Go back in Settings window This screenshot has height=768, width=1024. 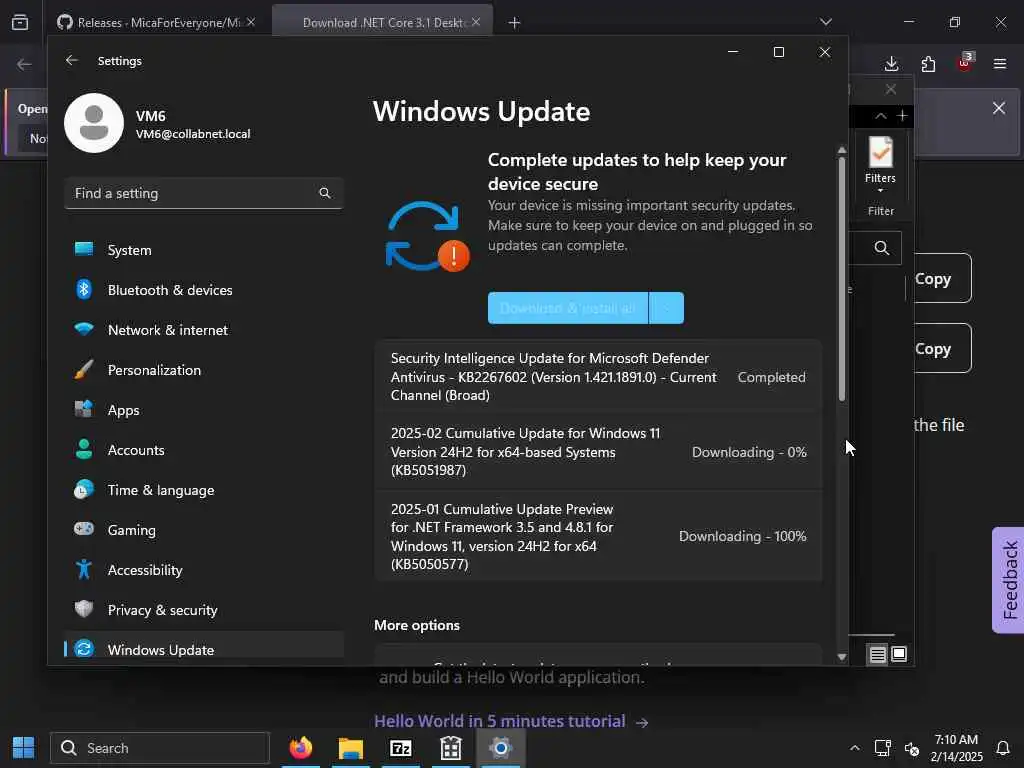click(x=72, y=60)
